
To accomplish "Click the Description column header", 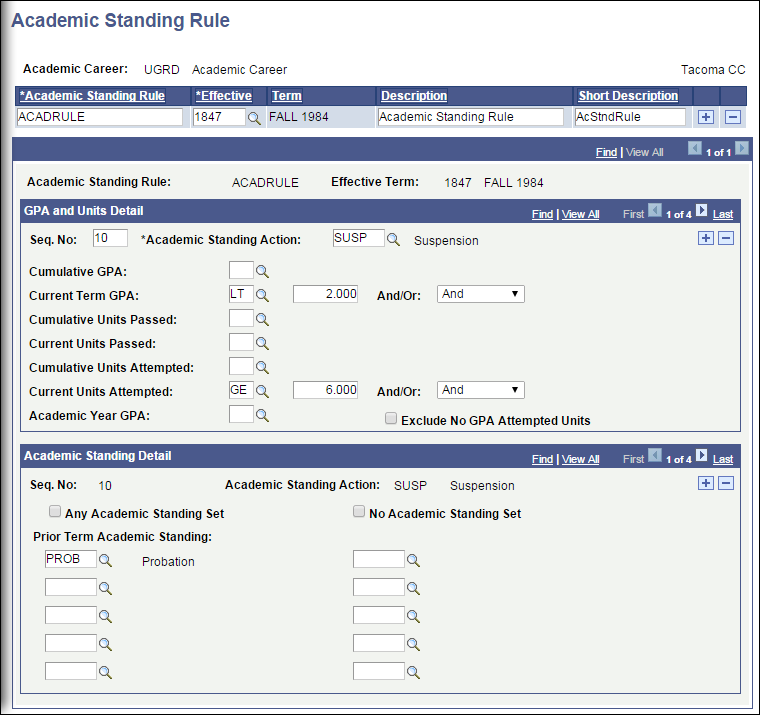I will [414, 95].
